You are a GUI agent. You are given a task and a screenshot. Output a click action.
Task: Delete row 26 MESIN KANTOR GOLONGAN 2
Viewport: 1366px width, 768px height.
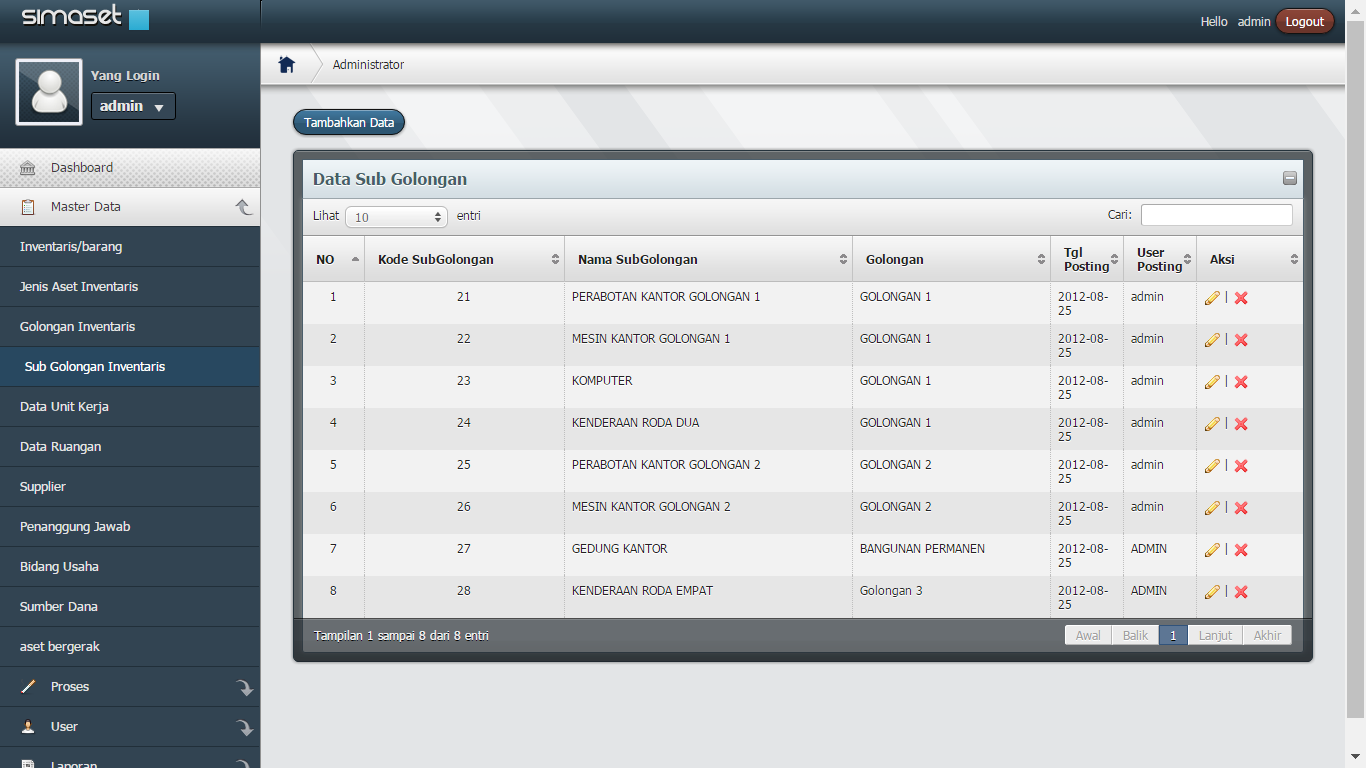point(1241,508)
